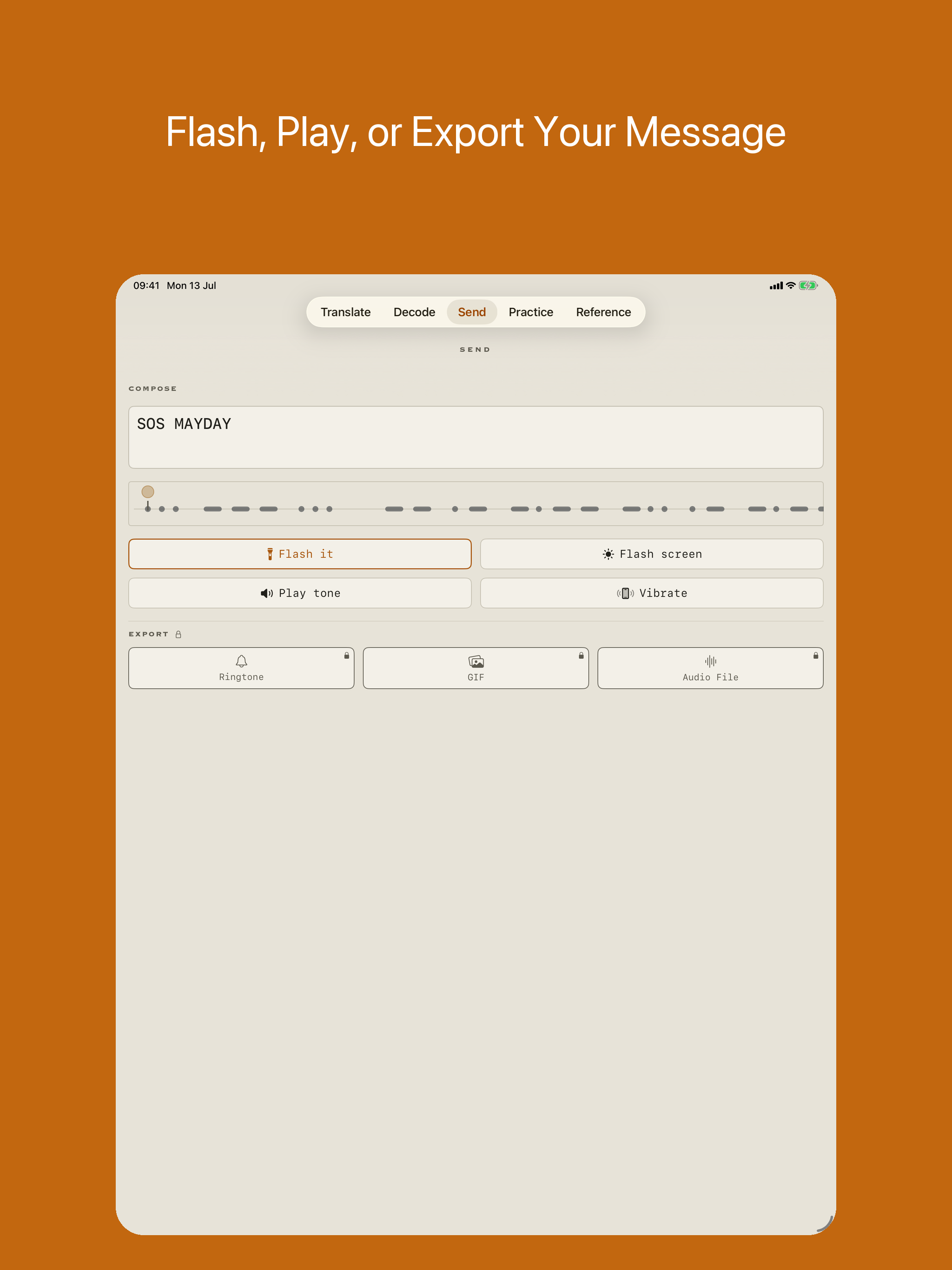Screen dimensions: 952x1270
Task: Click the Vibrate button
Action: point(651,593)
